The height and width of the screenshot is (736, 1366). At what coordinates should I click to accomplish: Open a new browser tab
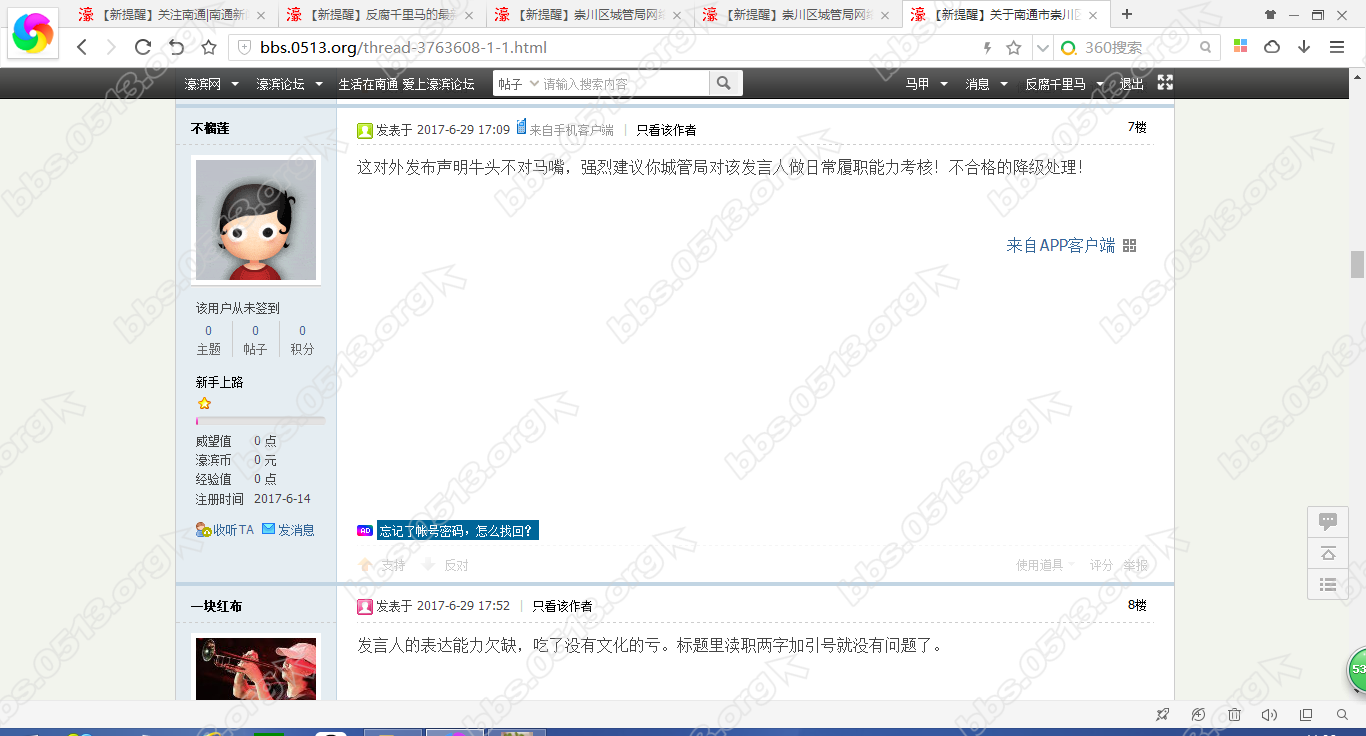[x=1127, y=15]
